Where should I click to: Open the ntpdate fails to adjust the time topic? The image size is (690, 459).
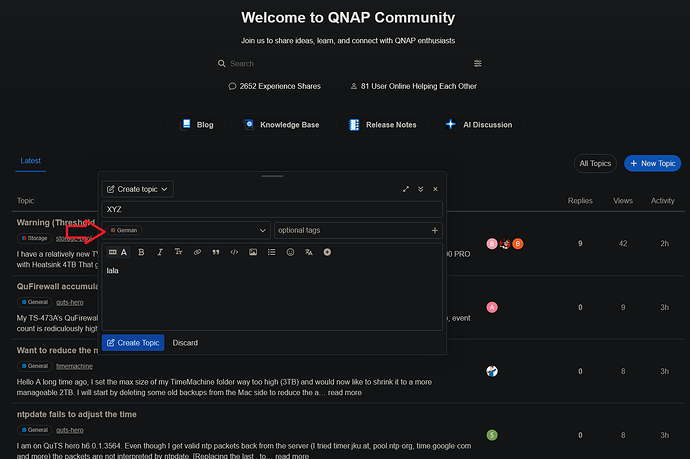click(77, 415)
